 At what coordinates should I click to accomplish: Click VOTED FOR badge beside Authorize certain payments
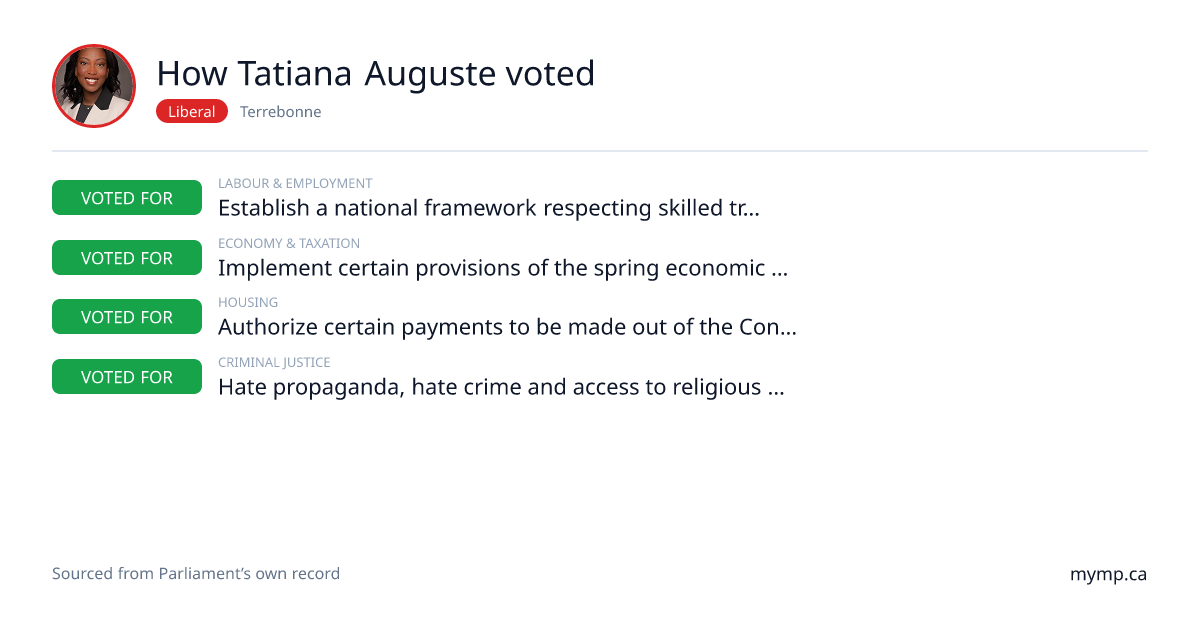coord(127,317)
